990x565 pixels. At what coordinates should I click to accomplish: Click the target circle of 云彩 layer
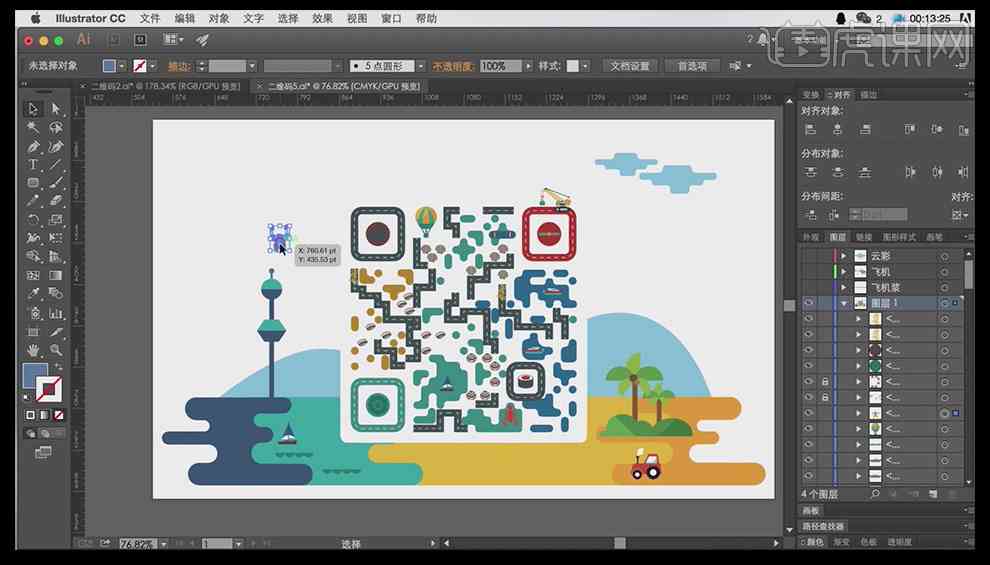(x=945, y=256)
